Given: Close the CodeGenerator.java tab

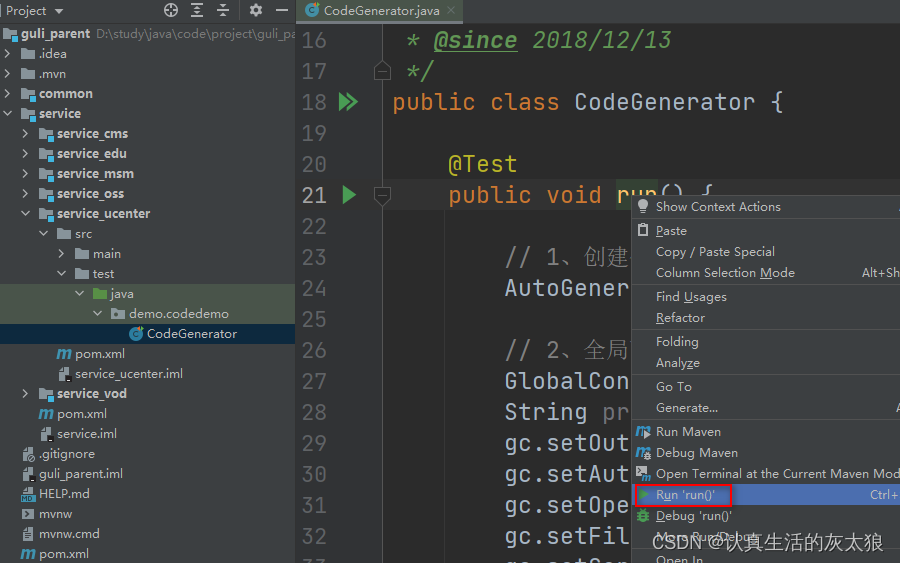Looking at the screenshot, I should [451, 10].
